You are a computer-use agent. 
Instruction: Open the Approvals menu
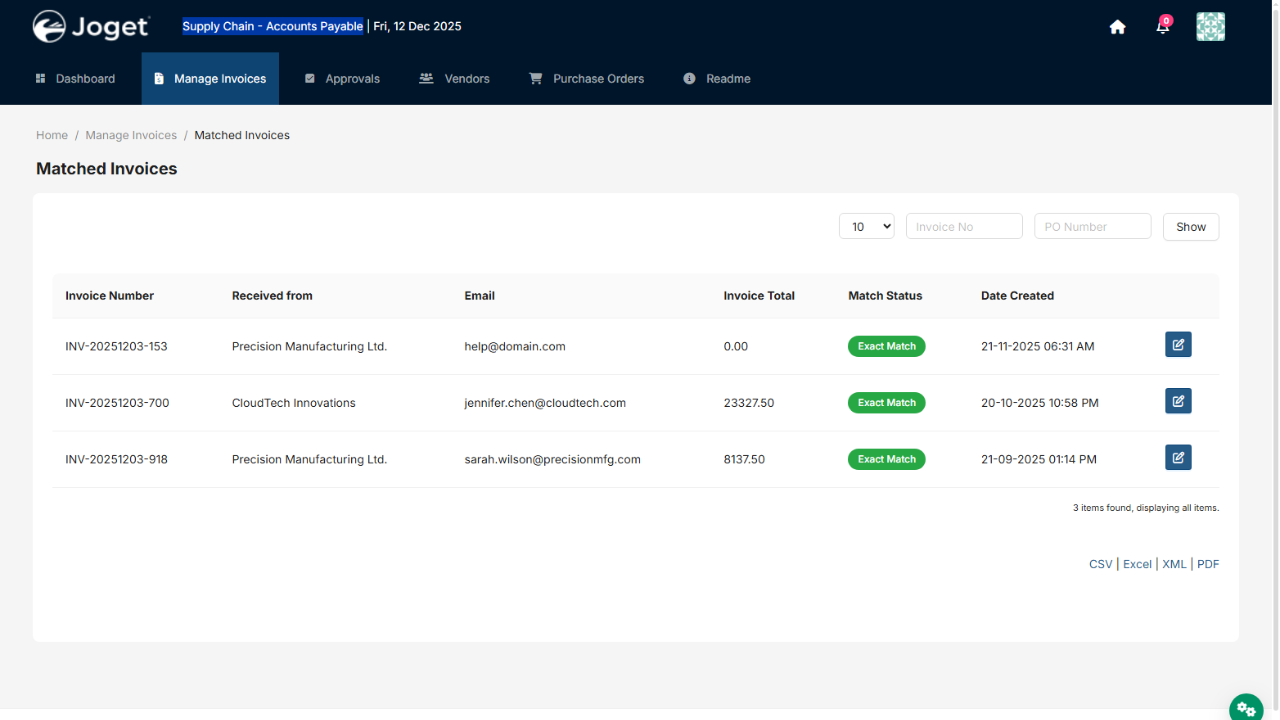pyautogui.click(x=342, y=79)
